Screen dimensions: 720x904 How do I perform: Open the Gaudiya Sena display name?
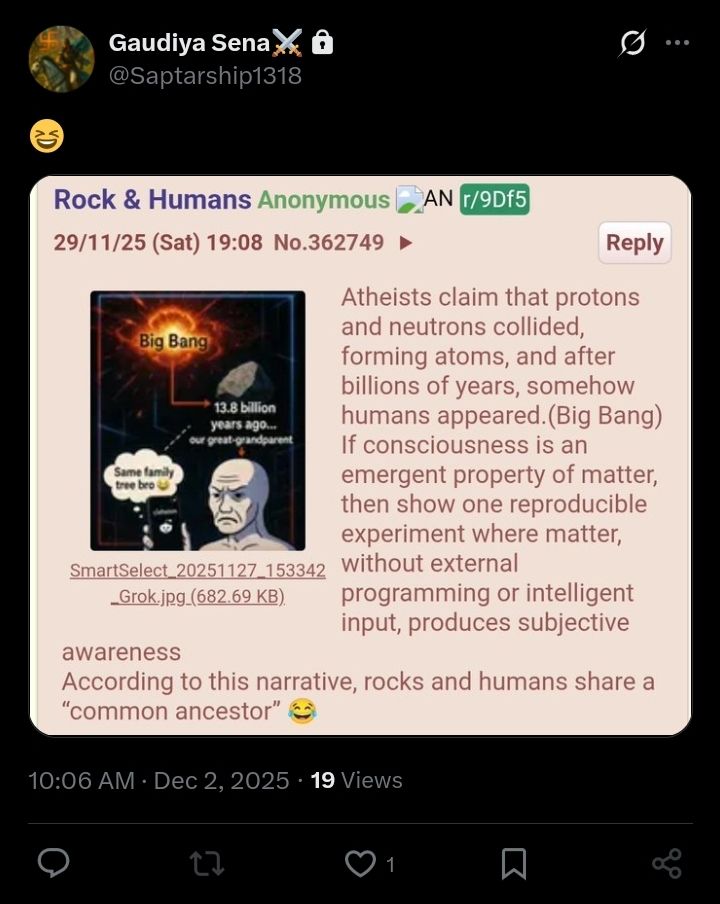189,43
